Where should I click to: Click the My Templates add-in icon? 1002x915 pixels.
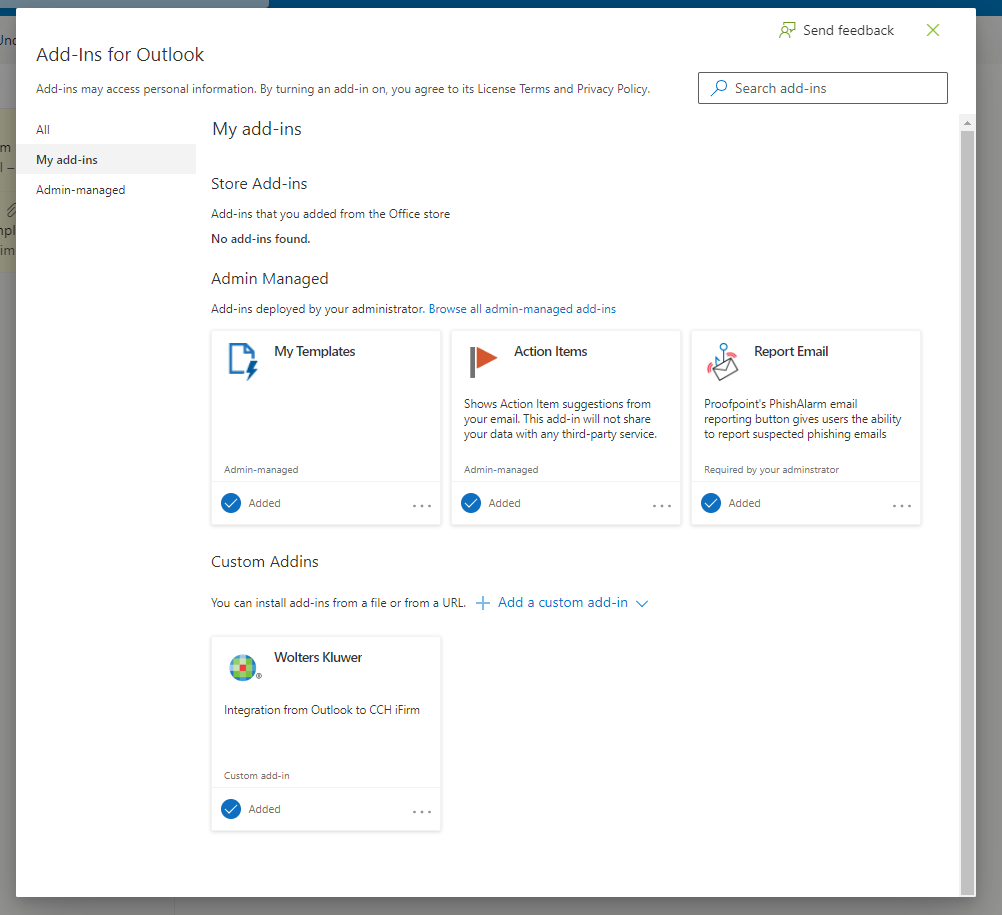pyautogui.click(x=243, y=362)
